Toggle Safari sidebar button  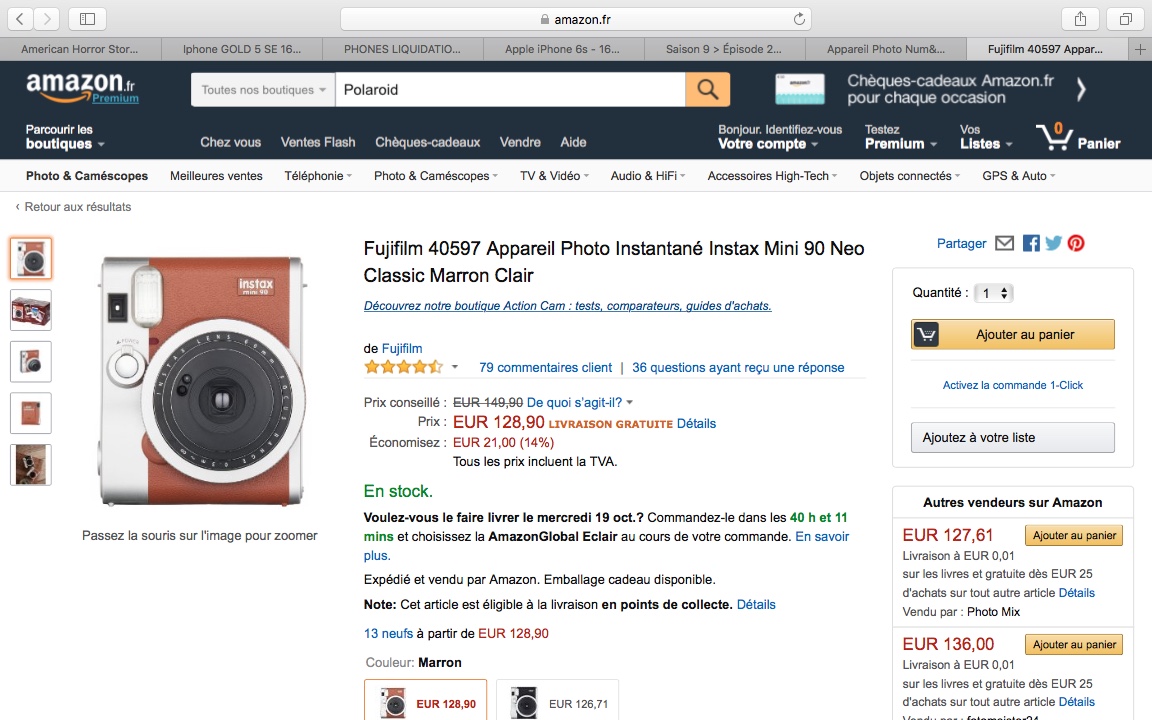point(88,19)
